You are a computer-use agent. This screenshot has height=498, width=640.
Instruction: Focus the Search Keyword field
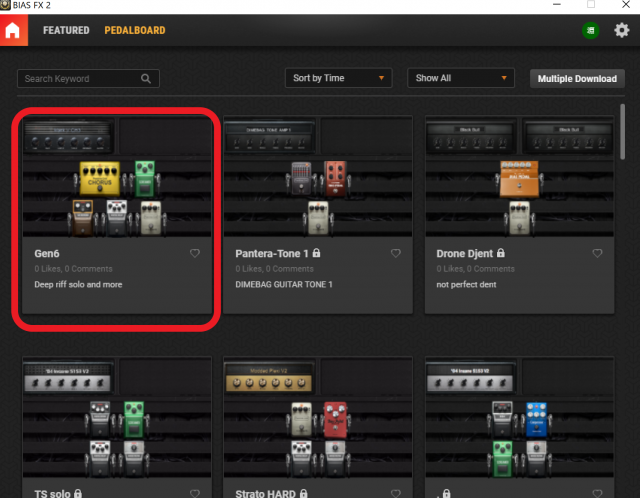click(x=88, y=79)
